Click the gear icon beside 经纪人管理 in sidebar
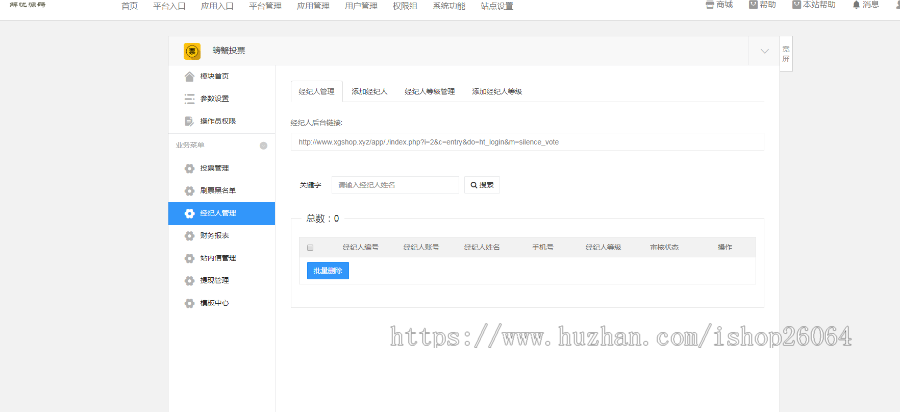Image resolution: width=900 pixels, height=412 pixels. (x=189, y=213)
